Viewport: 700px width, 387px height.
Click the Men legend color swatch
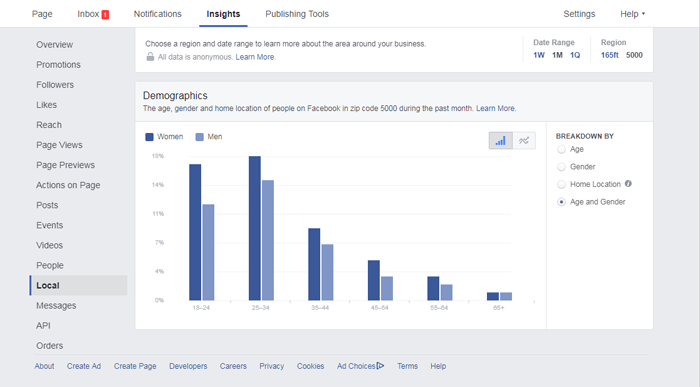[x=200, y=137]
